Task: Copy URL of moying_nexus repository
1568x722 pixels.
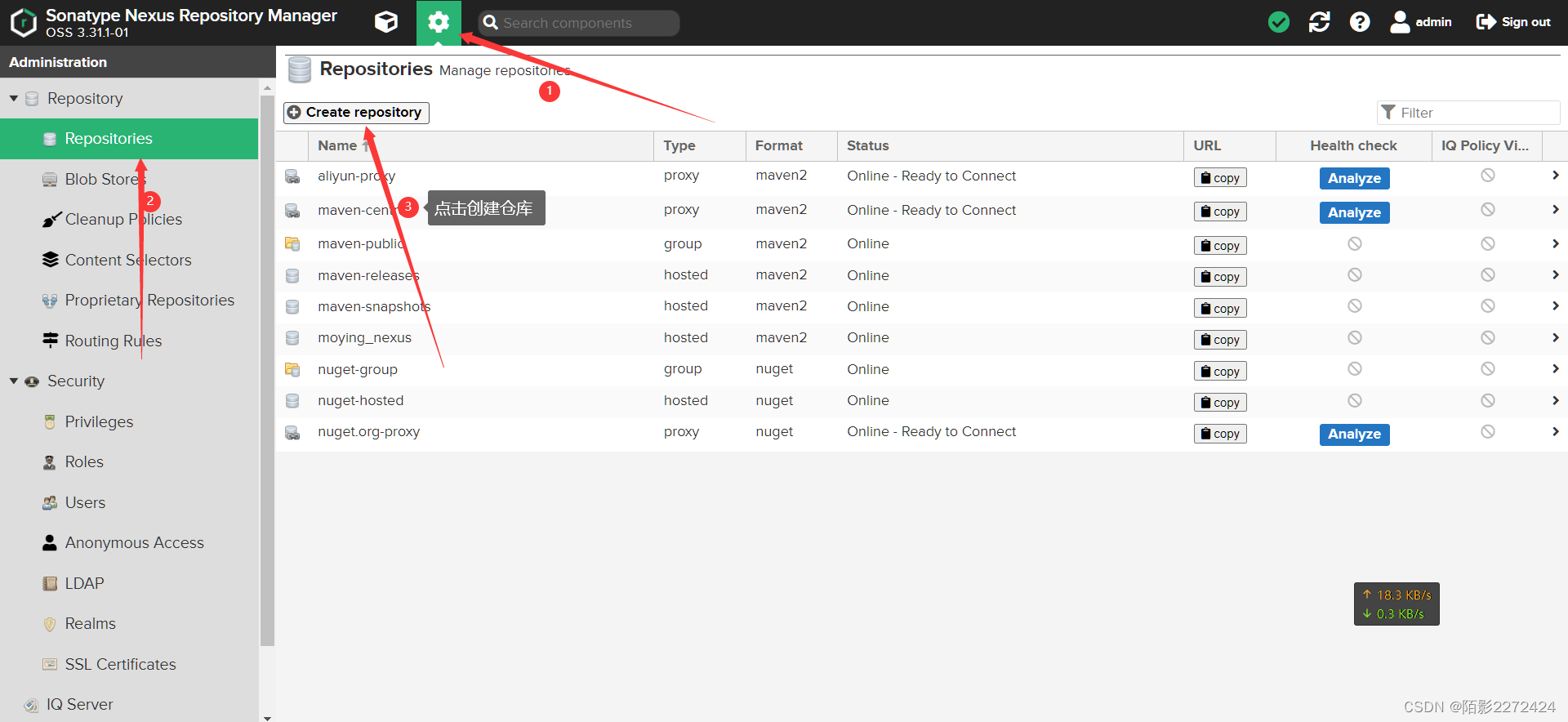Action: 1220,340
